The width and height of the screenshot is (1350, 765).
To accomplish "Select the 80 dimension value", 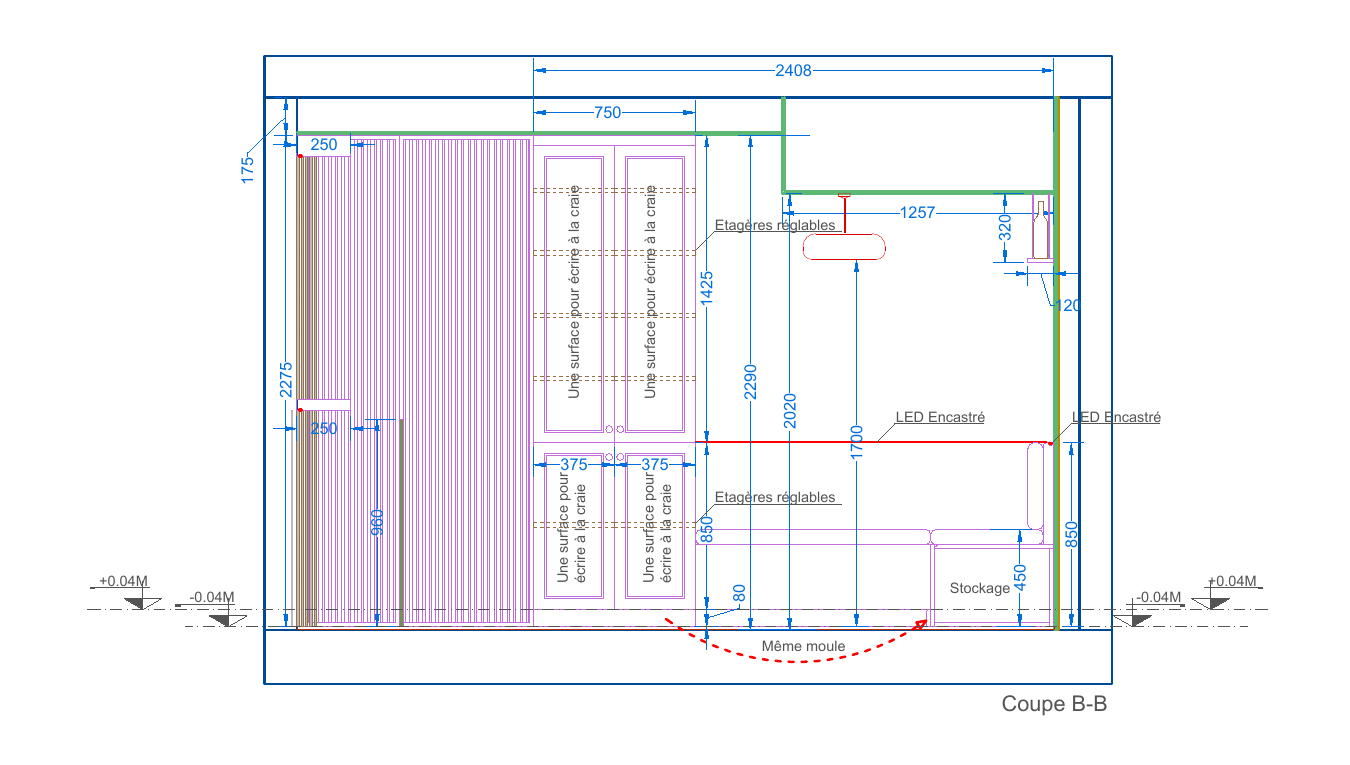I will click(x=739, y=593).
